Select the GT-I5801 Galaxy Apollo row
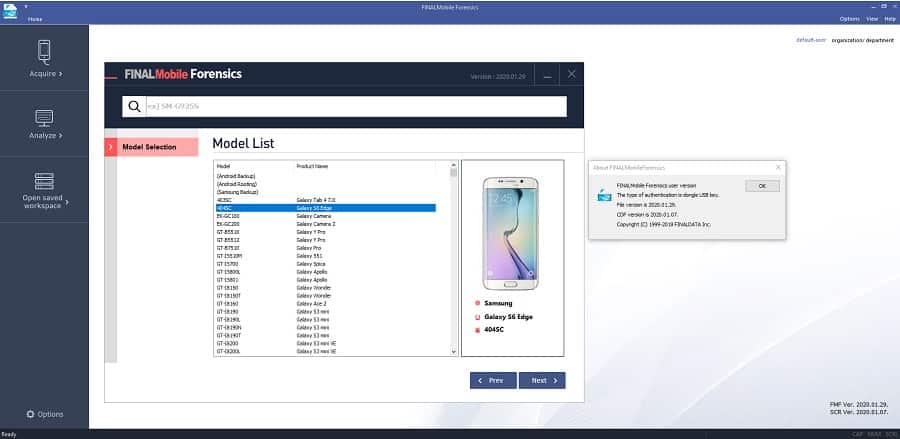Screen dimensions: 900x439 click(325, 279)
